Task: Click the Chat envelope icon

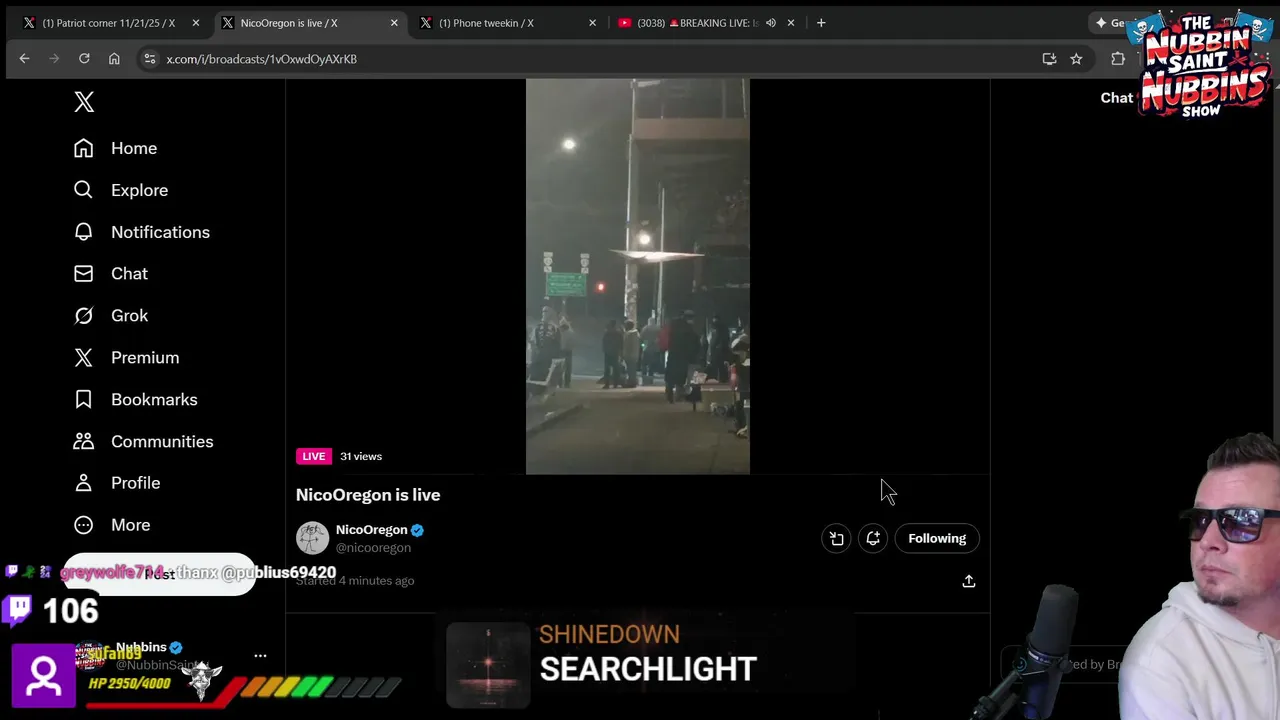Action: click(84, 274)
